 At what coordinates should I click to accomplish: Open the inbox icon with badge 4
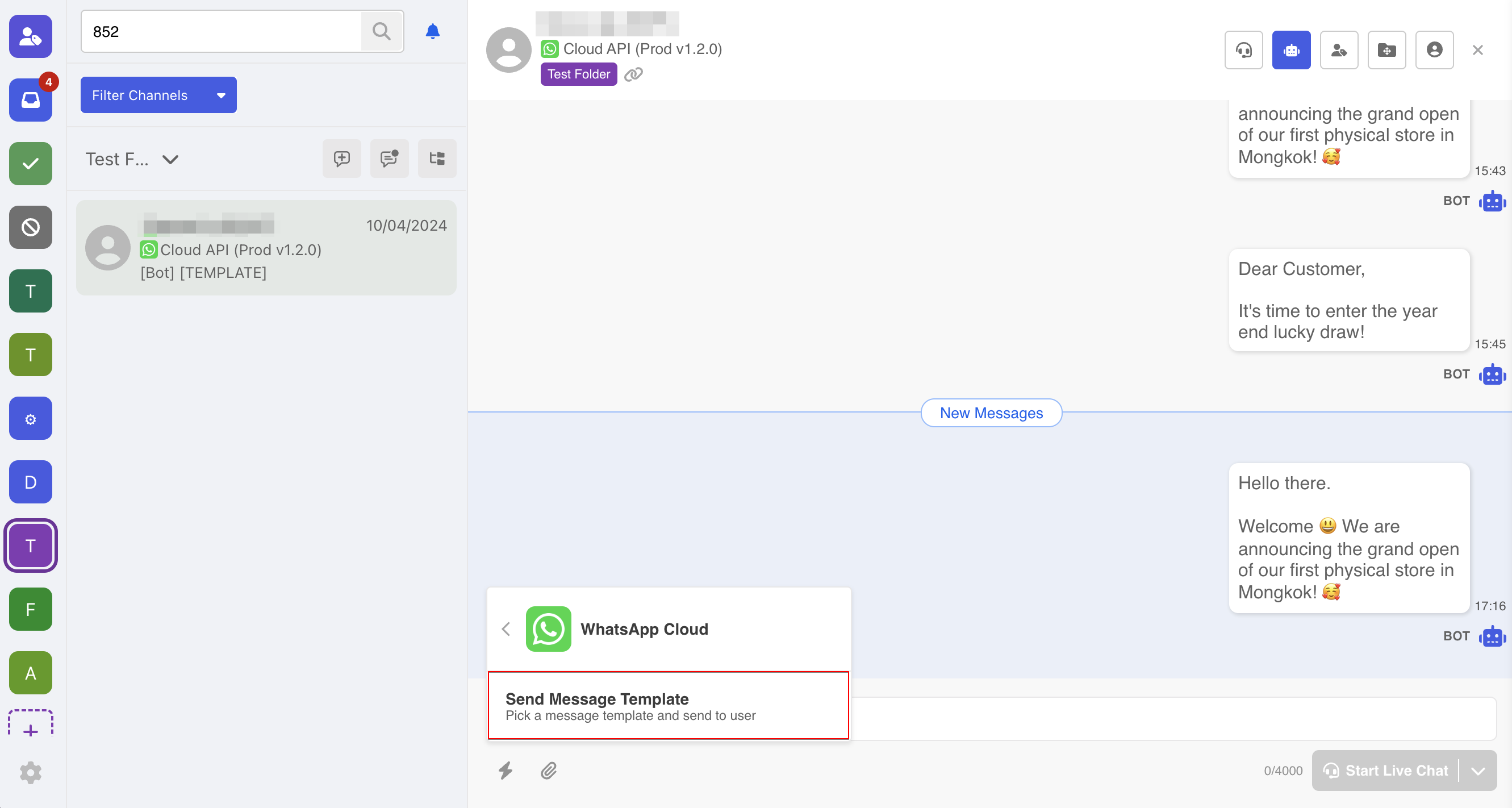pyautogui.click(x=31, y=100)
